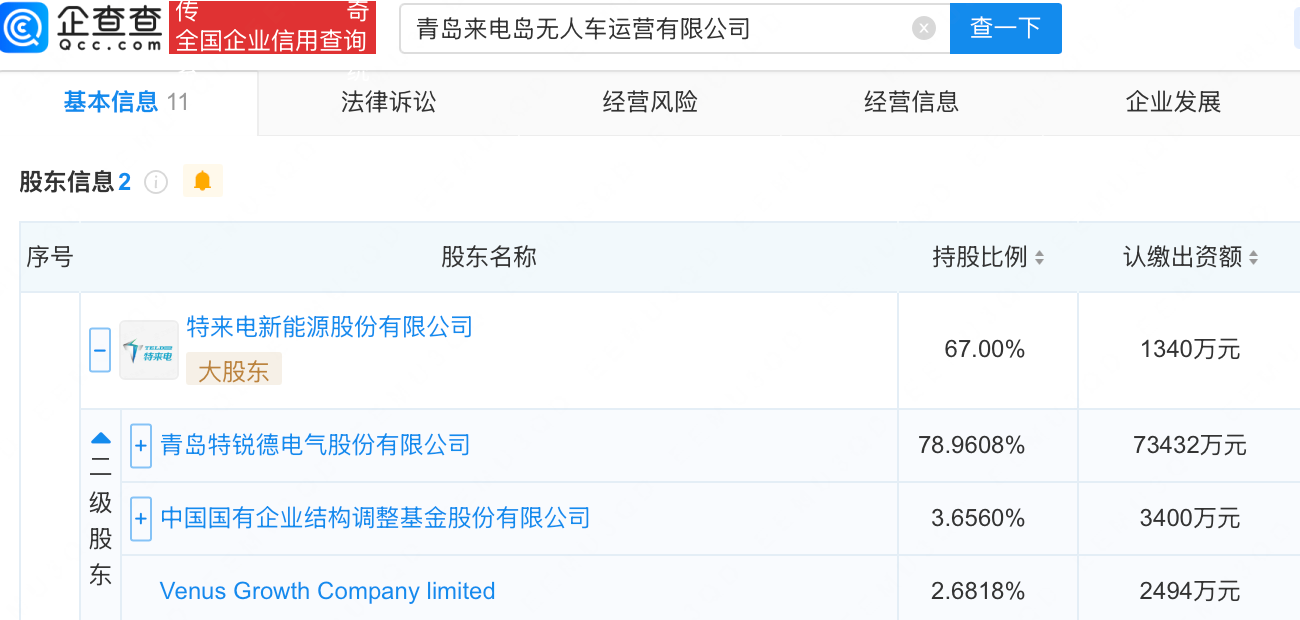Sort by 持股比例 column arrows
This screenshot has height=620, width=1300.
[1039, 258]
